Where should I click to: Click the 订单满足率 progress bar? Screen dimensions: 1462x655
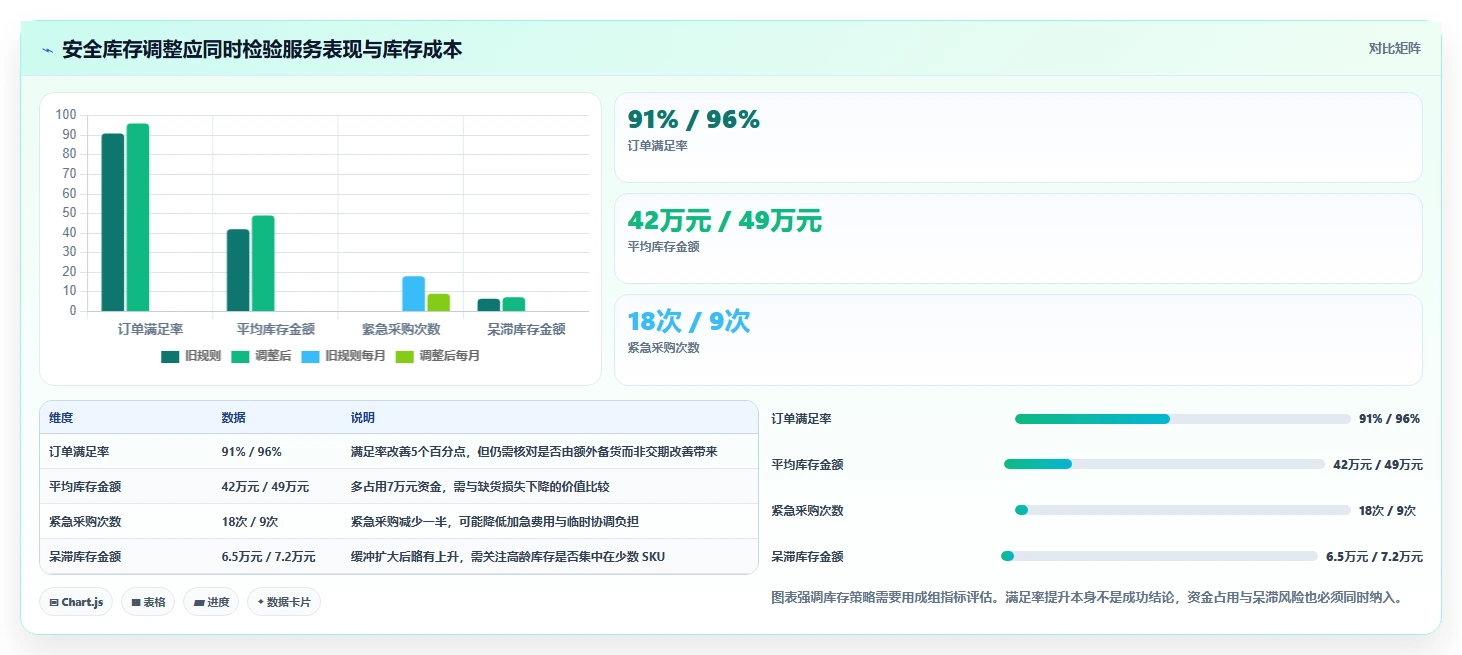tap(1182, 419)
